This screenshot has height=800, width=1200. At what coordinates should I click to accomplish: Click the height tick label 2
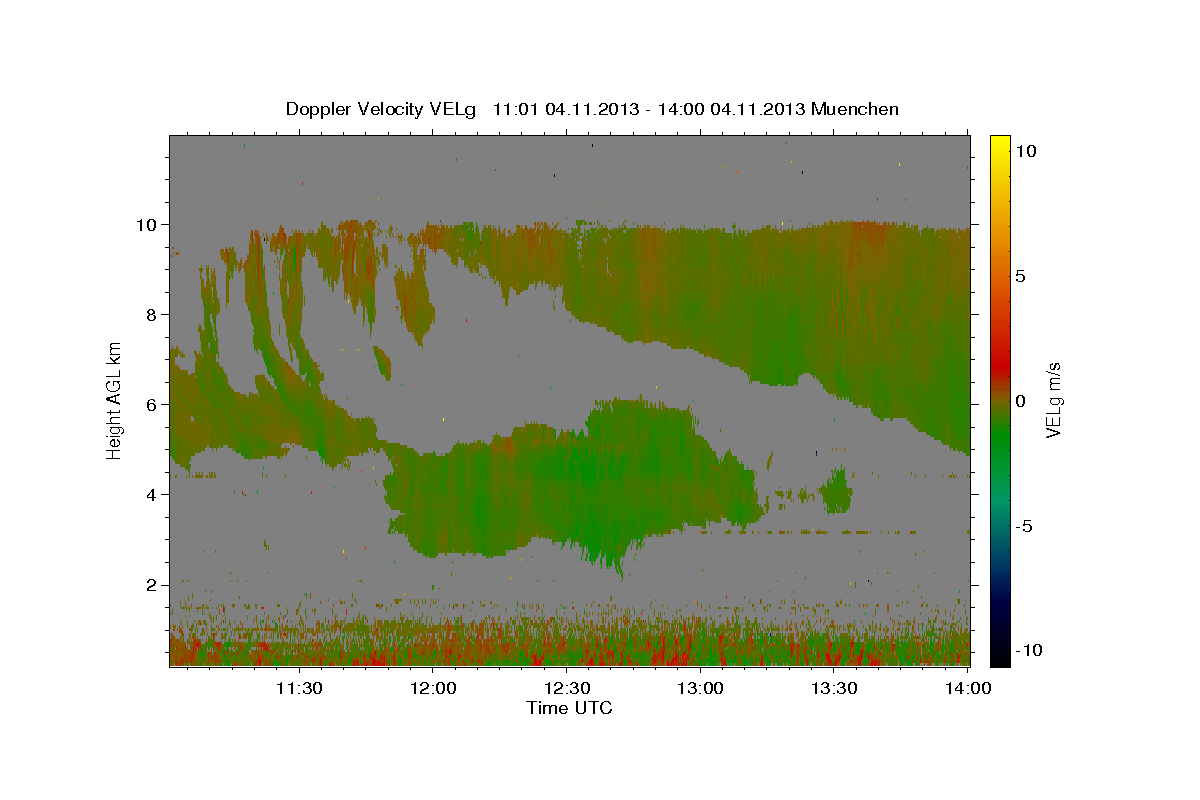pyautogui.click(x=152, y=584)
